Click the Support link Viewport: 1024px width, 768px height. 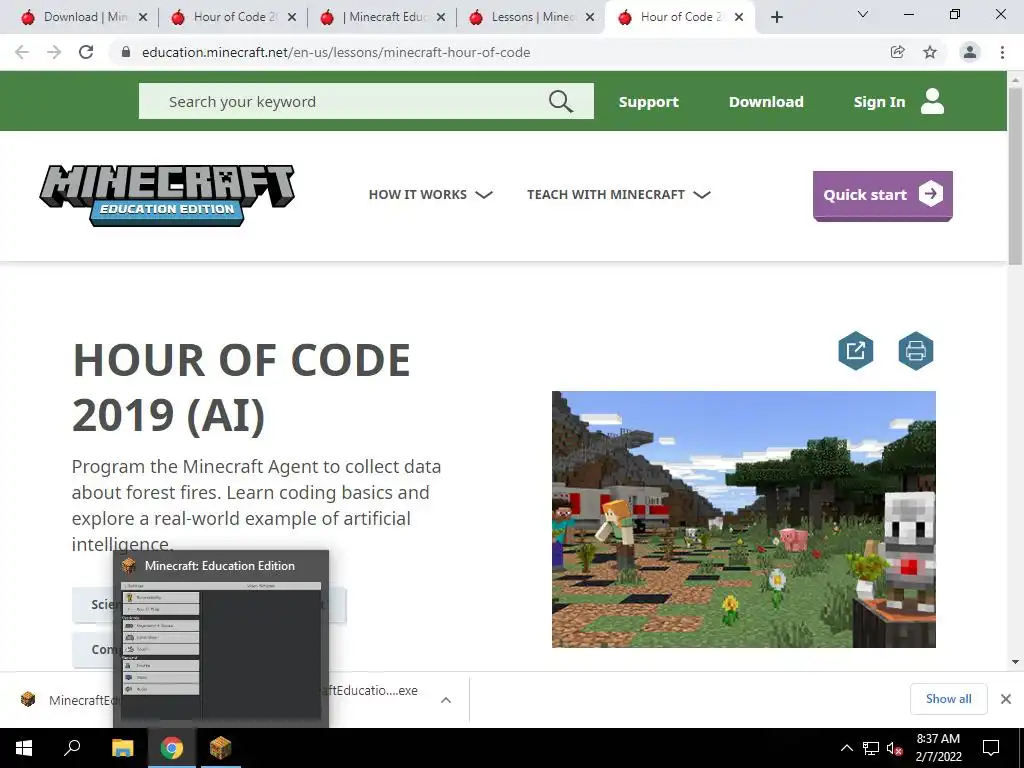648,102
